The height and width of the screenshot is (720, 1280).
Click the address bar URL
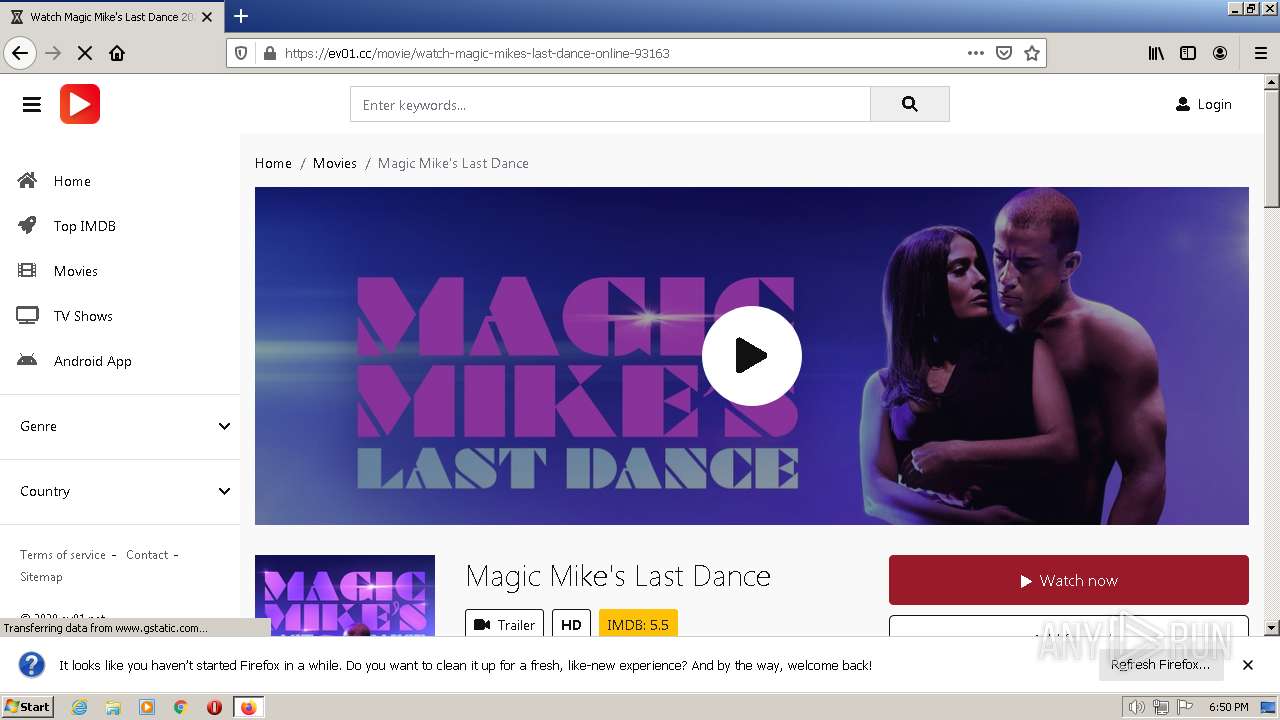pyautogui.click(x=477, y=53)
